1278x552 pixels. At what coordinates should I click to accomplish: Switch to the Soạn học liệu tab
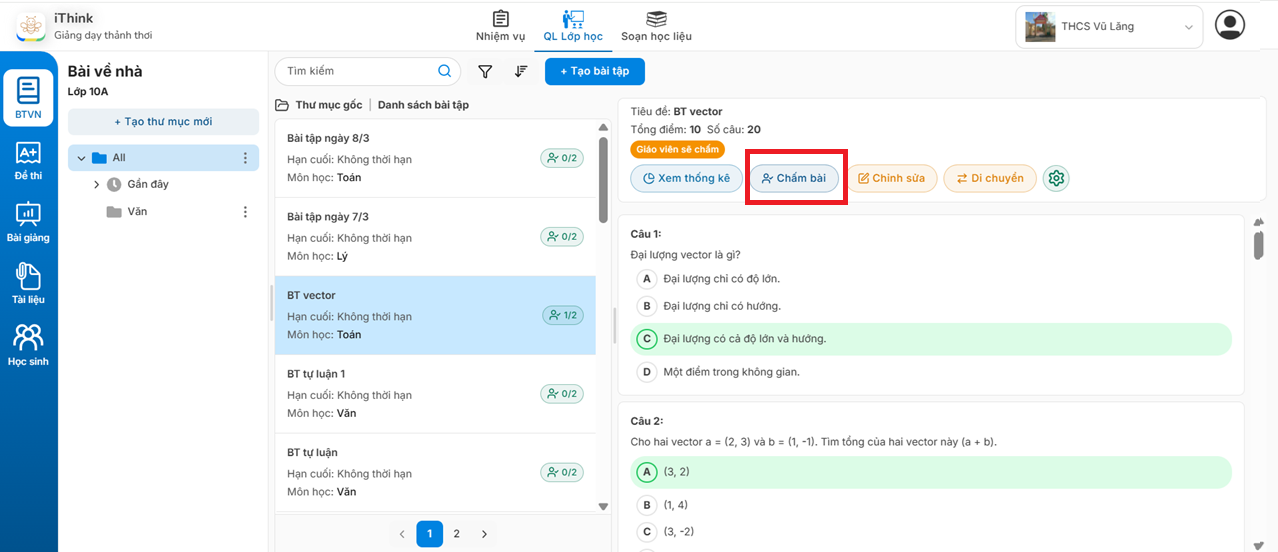656,26
